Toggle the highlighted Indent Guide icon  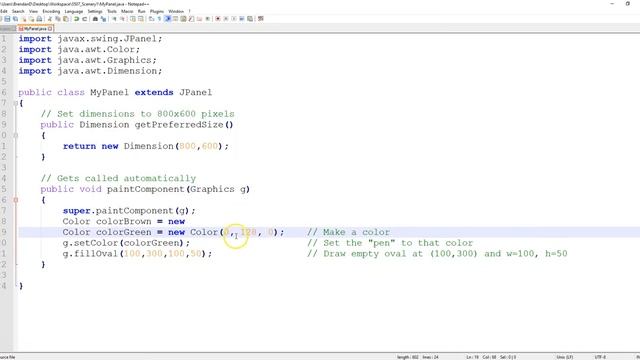[167, 19]
